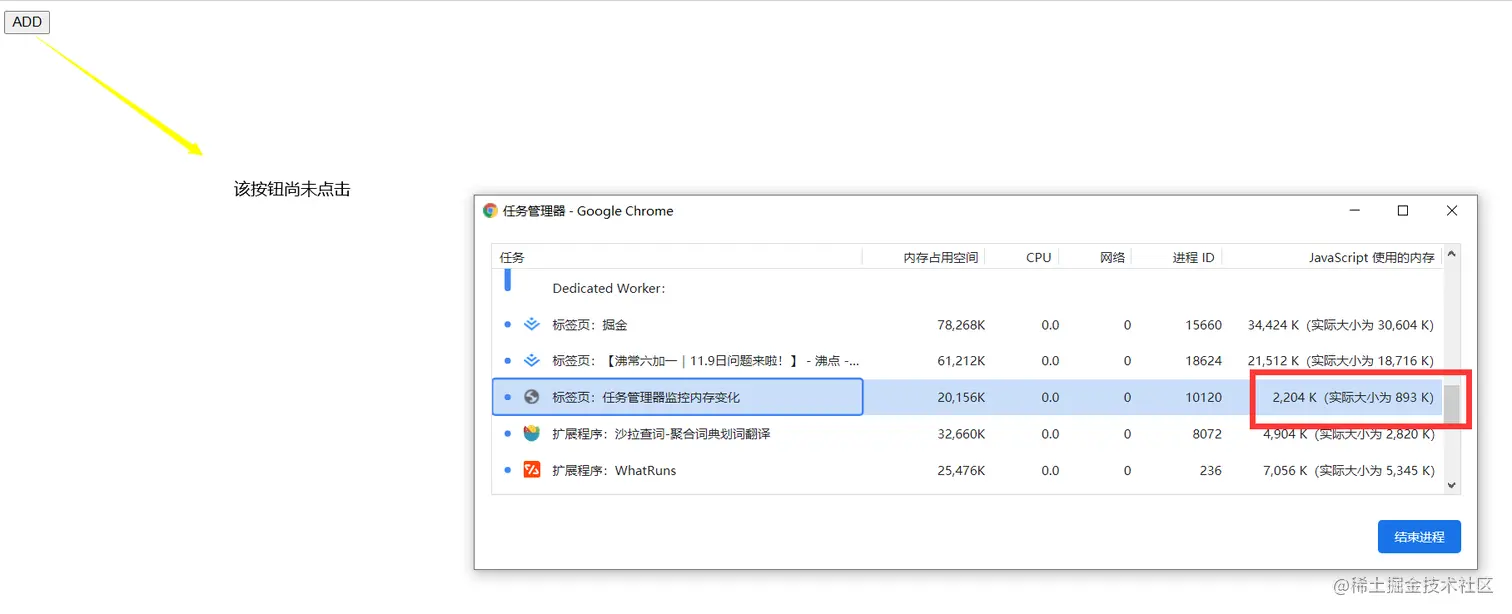
Task: Select the 标签页：掘金 task row
Action: click(967, 325)
